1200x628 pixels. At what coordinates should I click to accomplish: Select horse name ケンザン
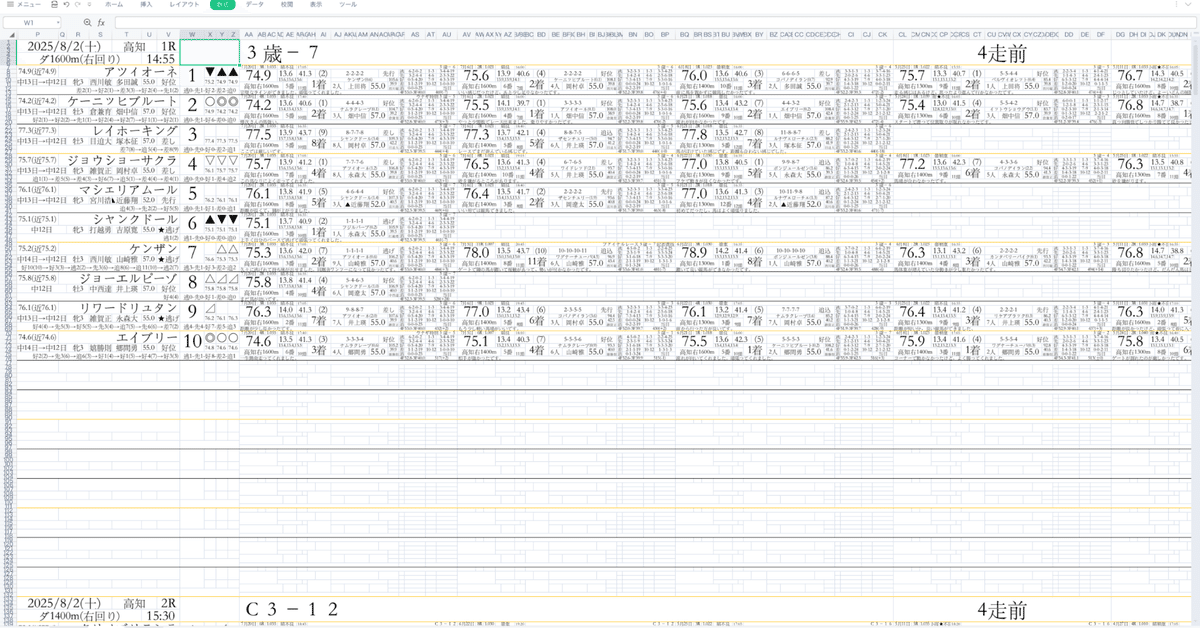154,249
